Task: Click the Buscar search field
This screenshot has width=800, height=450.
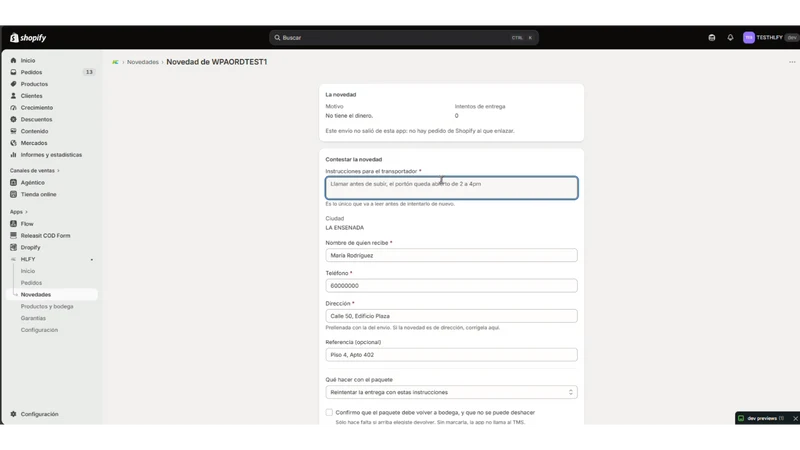Action: click(404, 38)
